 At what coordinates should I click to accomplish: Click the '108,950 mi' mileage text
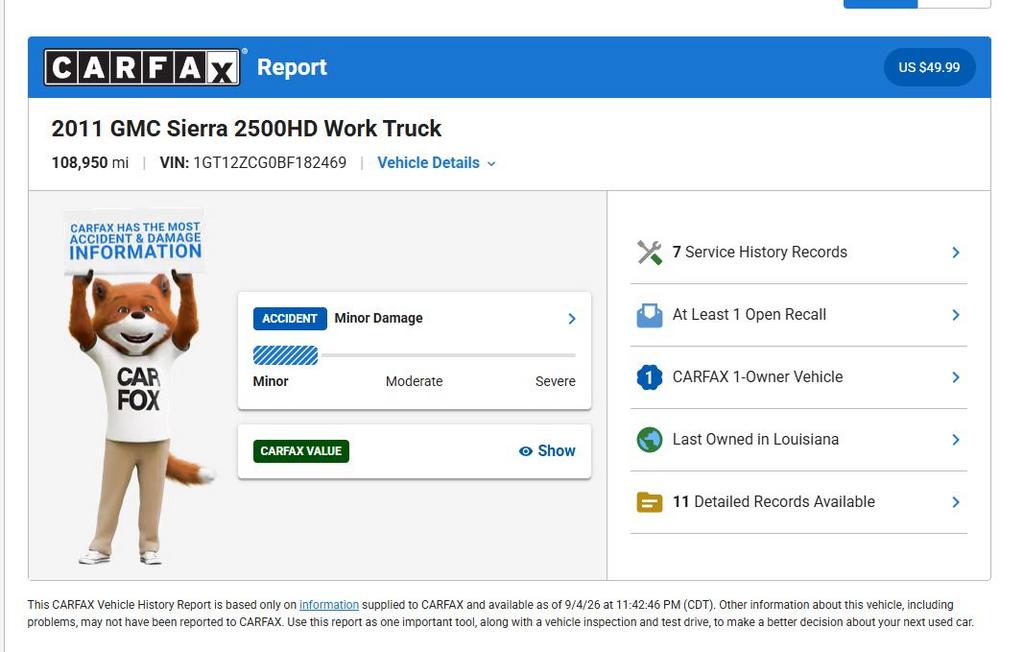(90, 163)
